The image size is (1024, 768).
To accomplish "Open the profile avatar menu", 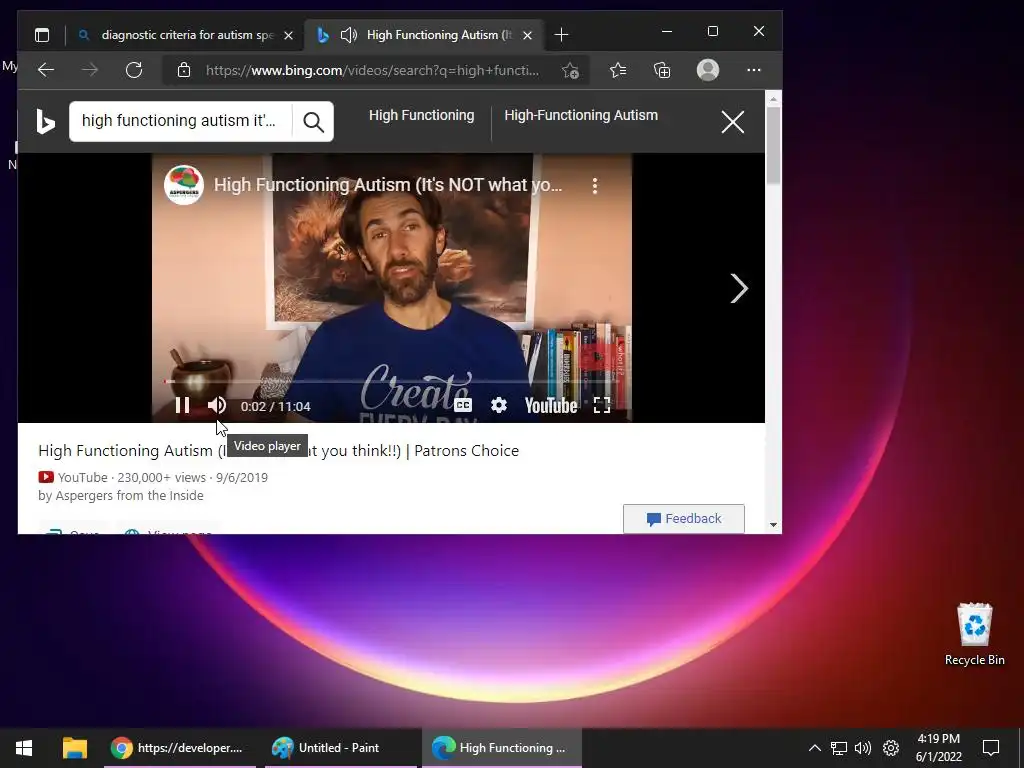I will tap(708, 70).
